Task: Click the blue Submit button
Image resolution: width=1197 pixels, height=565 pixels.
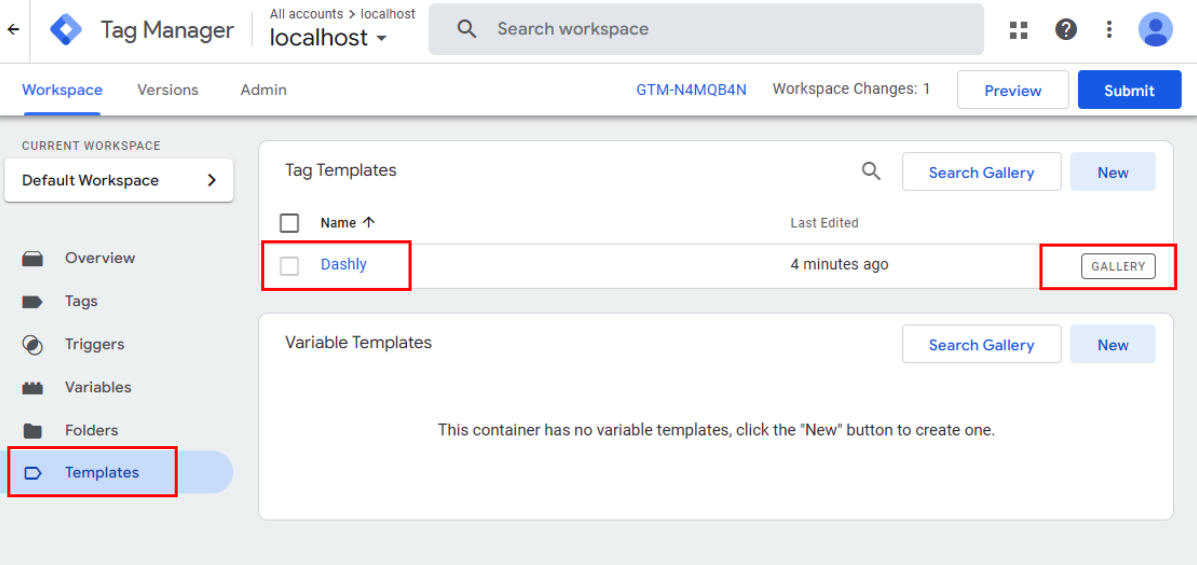Action: coord(1129,90)
